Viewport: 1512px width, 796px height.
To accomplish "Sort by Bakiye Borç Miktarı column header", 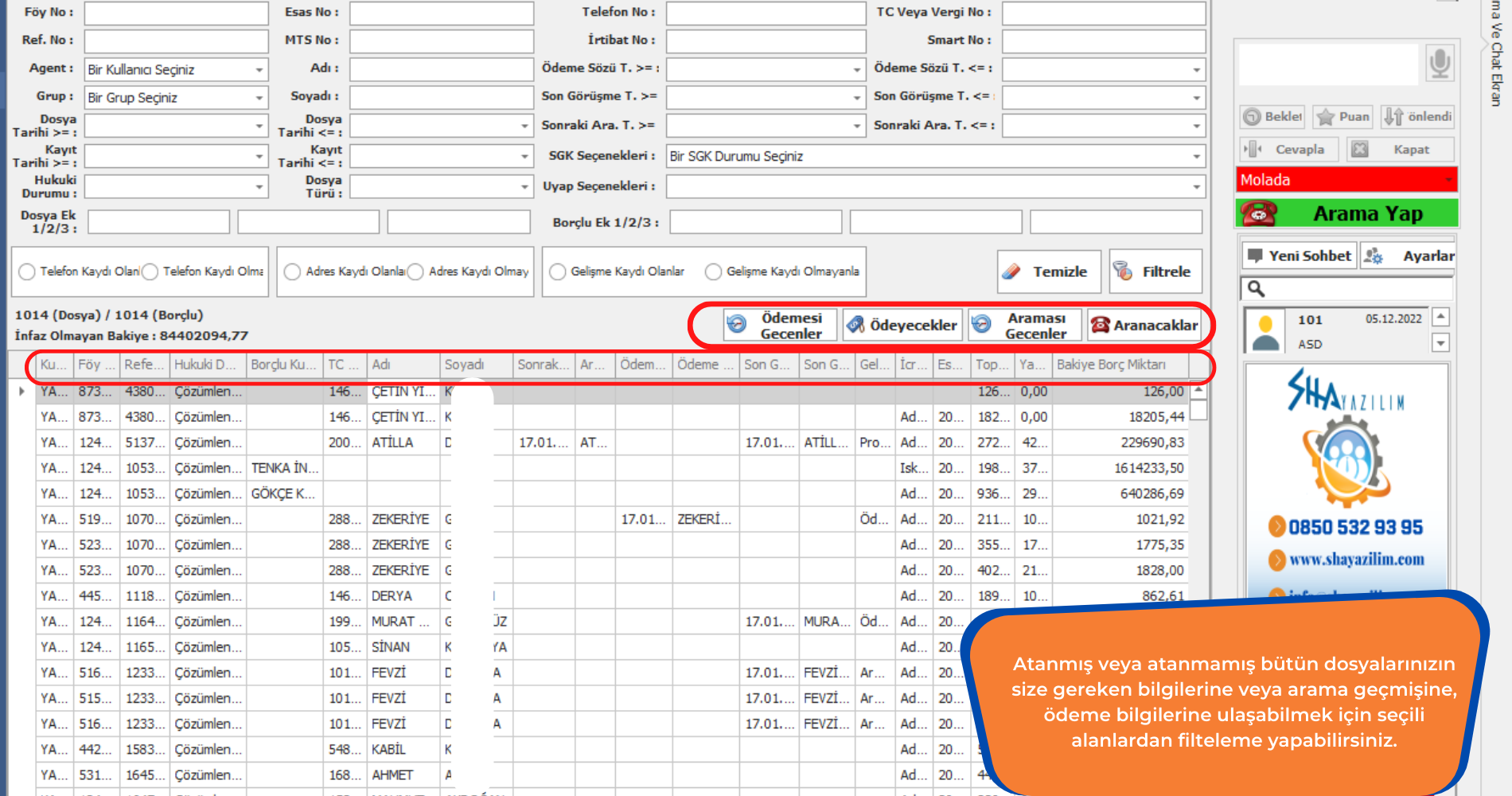I will pyautogui.click(x=1119, y=365).
